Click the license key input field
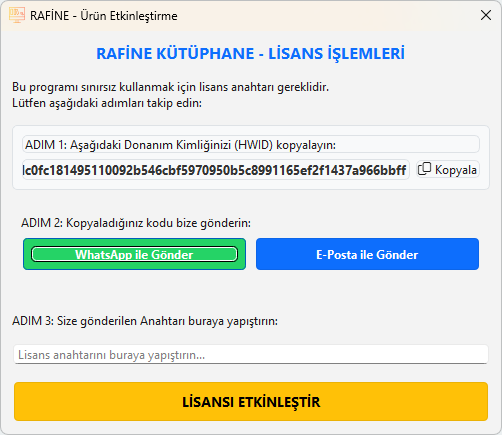 click(251, 355)
